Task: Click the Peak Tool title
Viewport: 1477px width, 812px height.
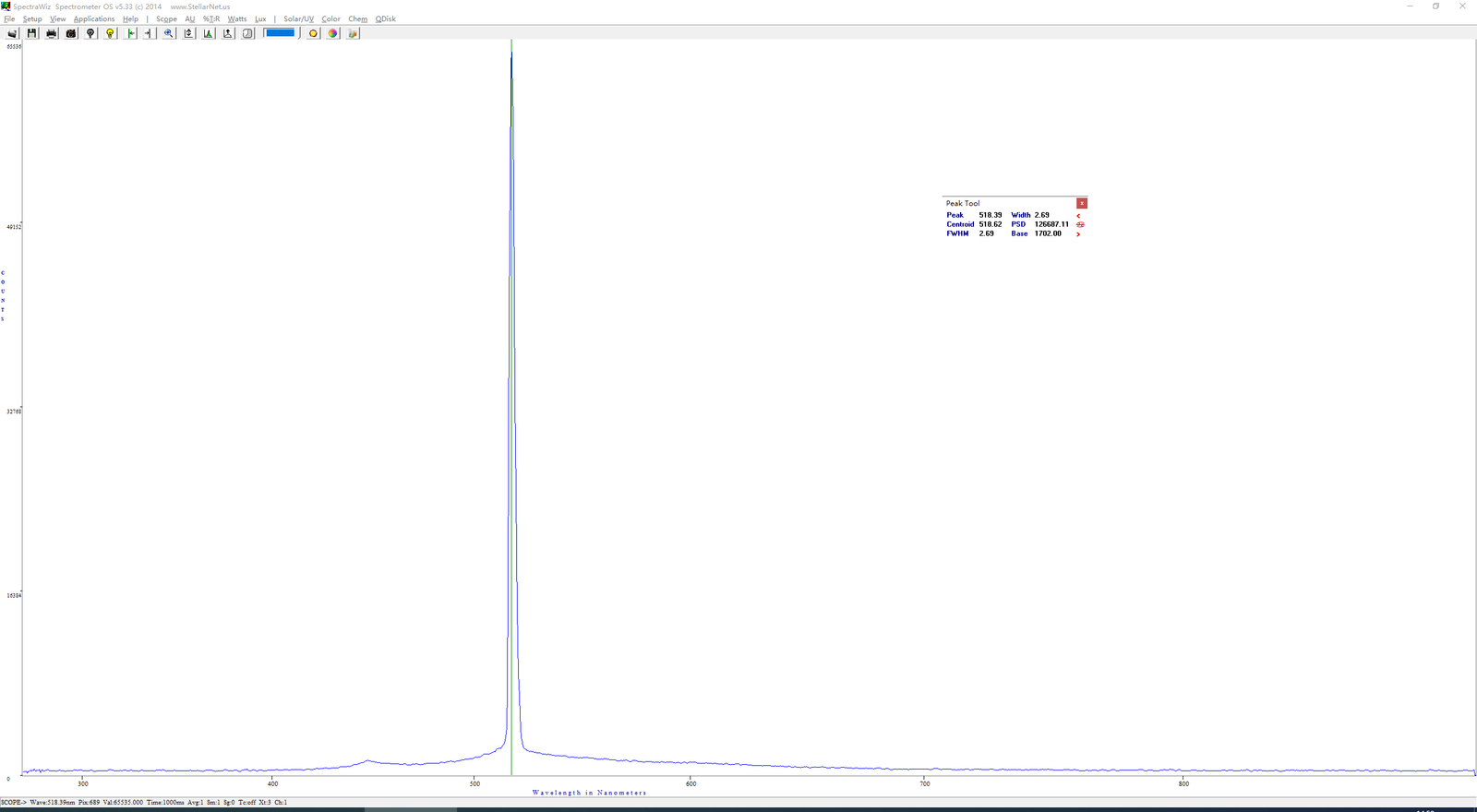Action: click(963, 203)
